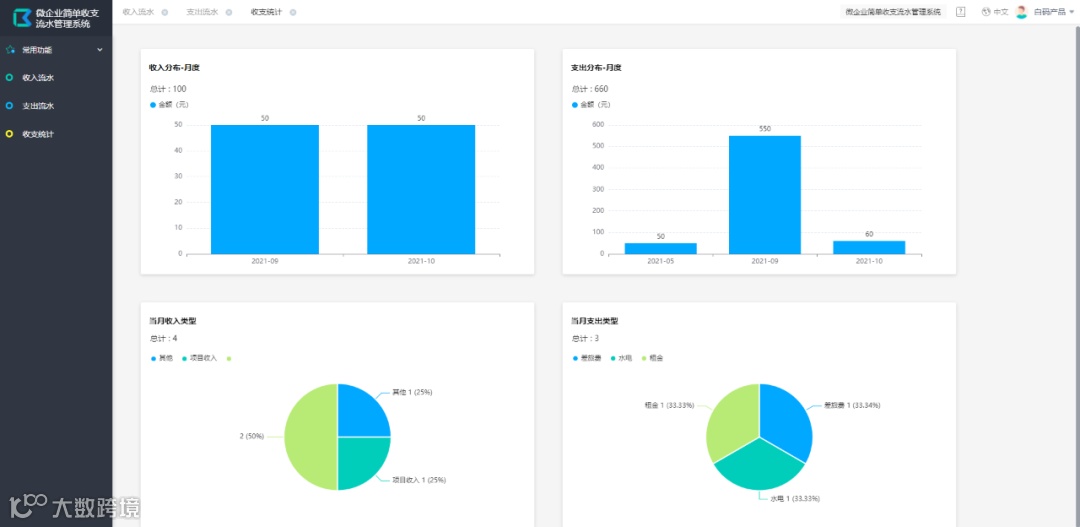Open 收支统计 from the left sidebar
The height and width of the screenshot is (527, 1080).
[x=56, y=134]
